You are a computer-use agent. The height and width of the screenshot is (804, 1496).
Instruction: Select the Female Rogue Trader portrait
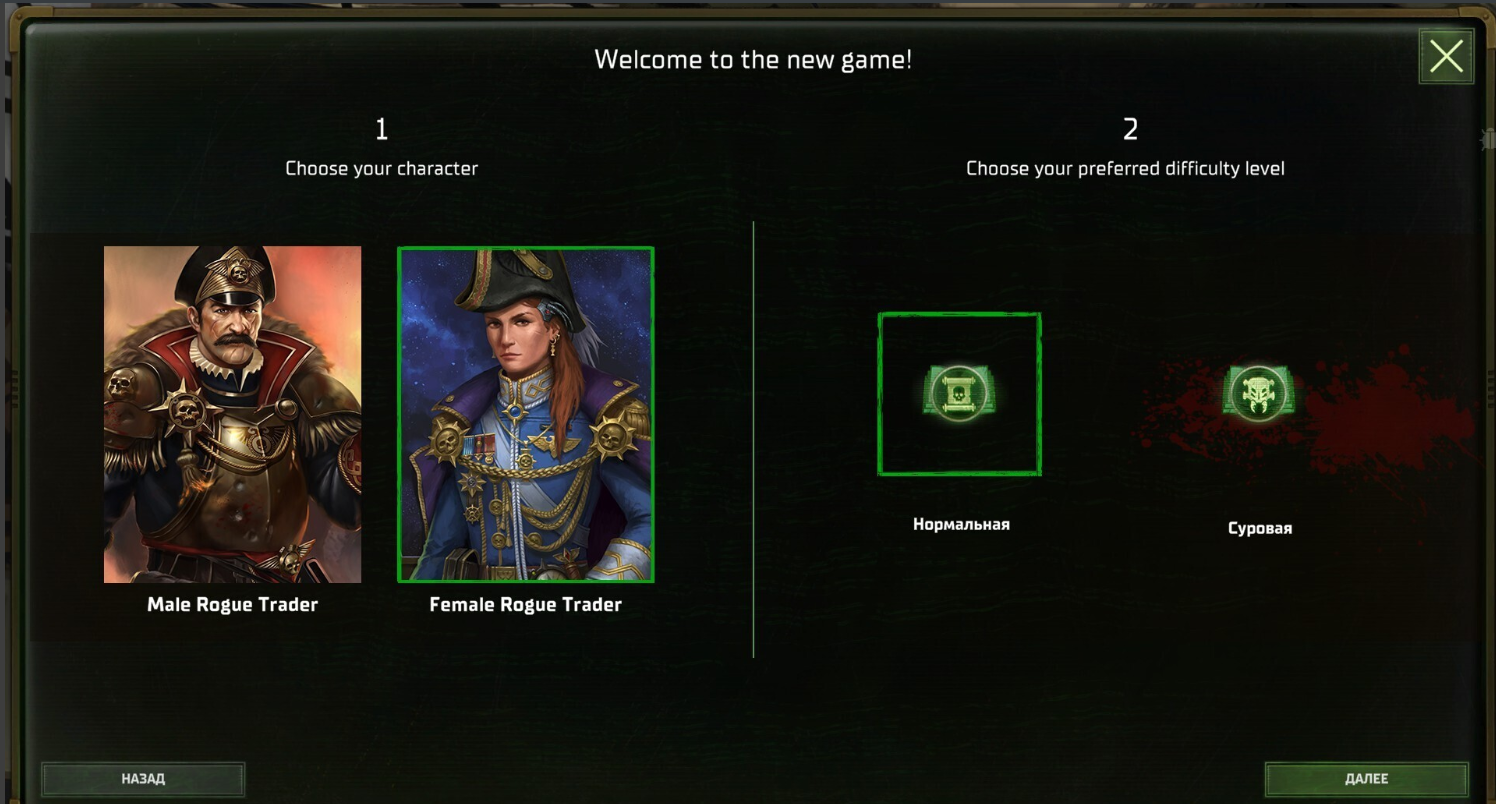526,414
